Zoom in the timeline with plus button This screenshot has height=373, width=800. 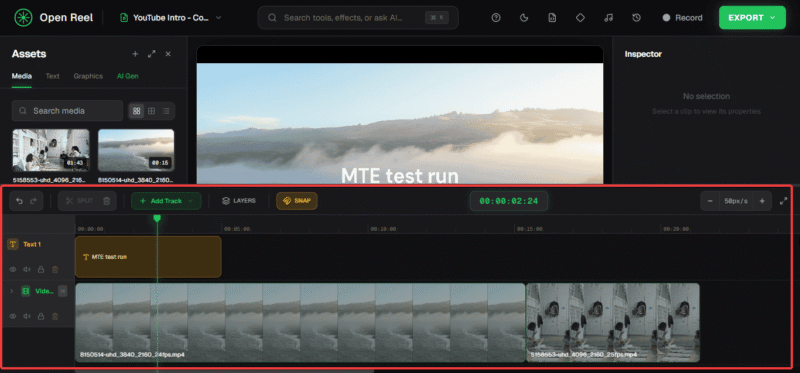[762, 201]
